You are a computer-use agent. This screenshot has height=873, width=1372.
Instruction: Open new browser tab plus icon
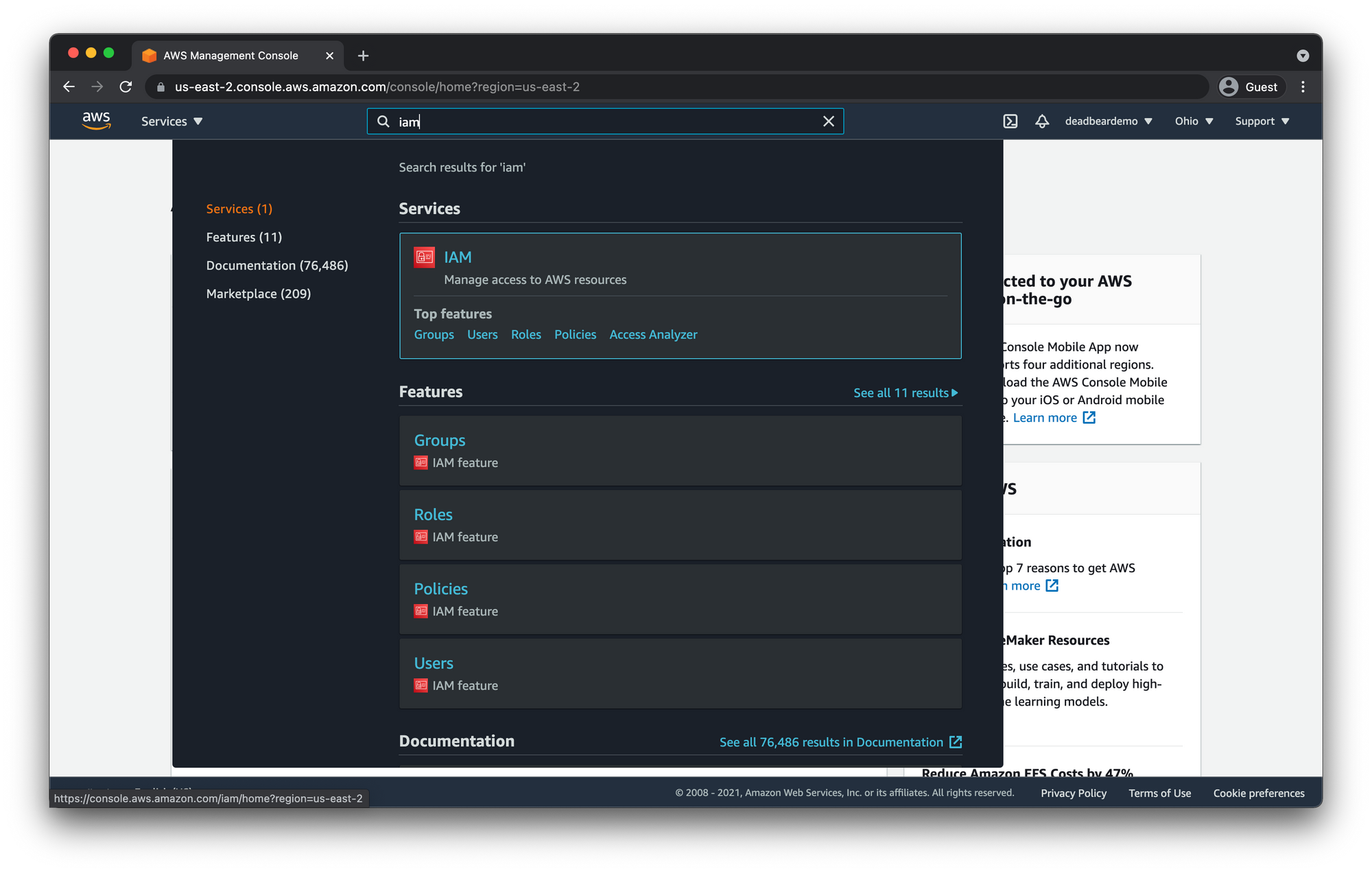coord(363,56)
